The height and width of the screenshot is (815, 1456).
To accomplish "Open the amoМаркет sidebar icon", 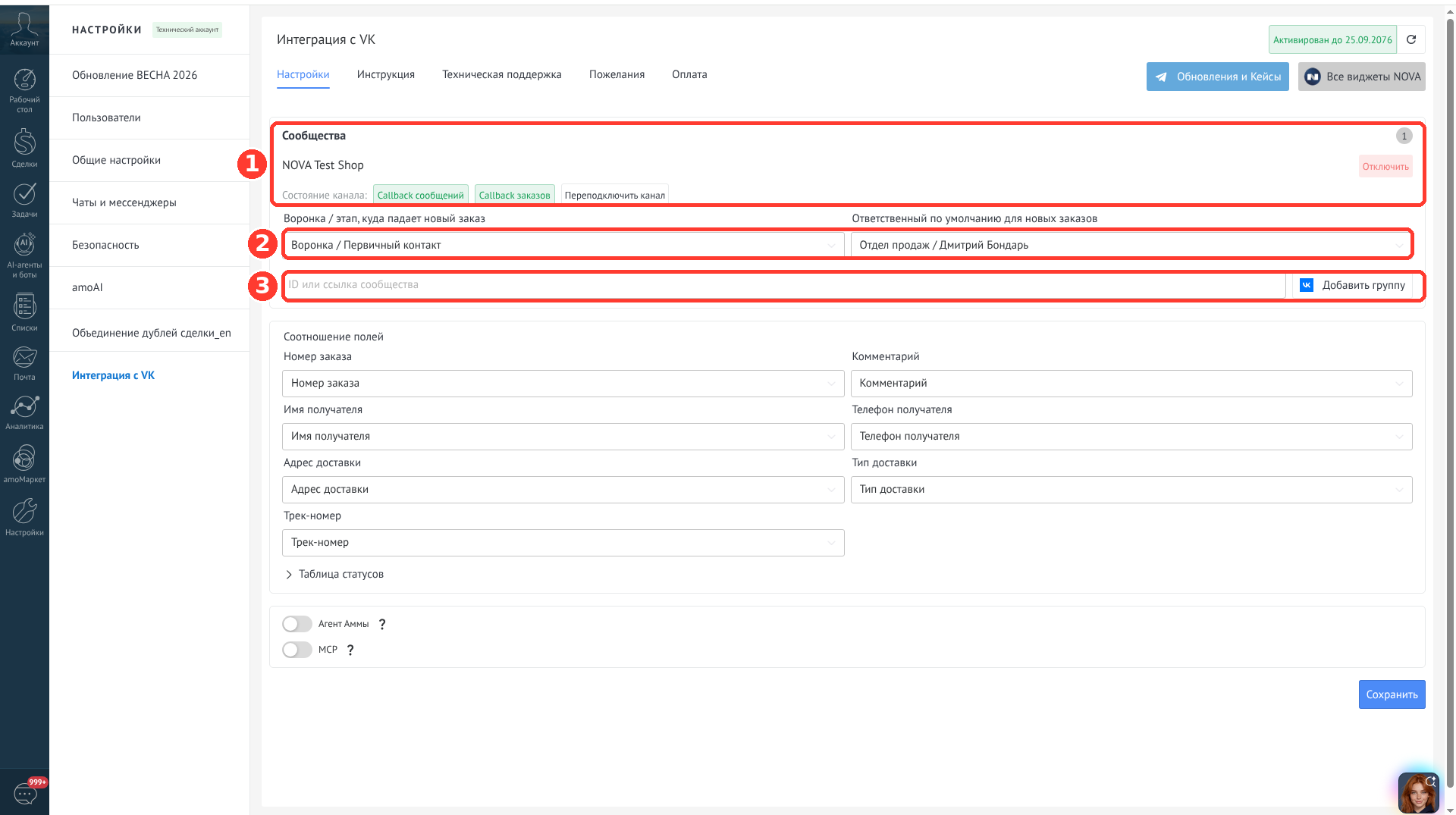I will tap(24, 464).
